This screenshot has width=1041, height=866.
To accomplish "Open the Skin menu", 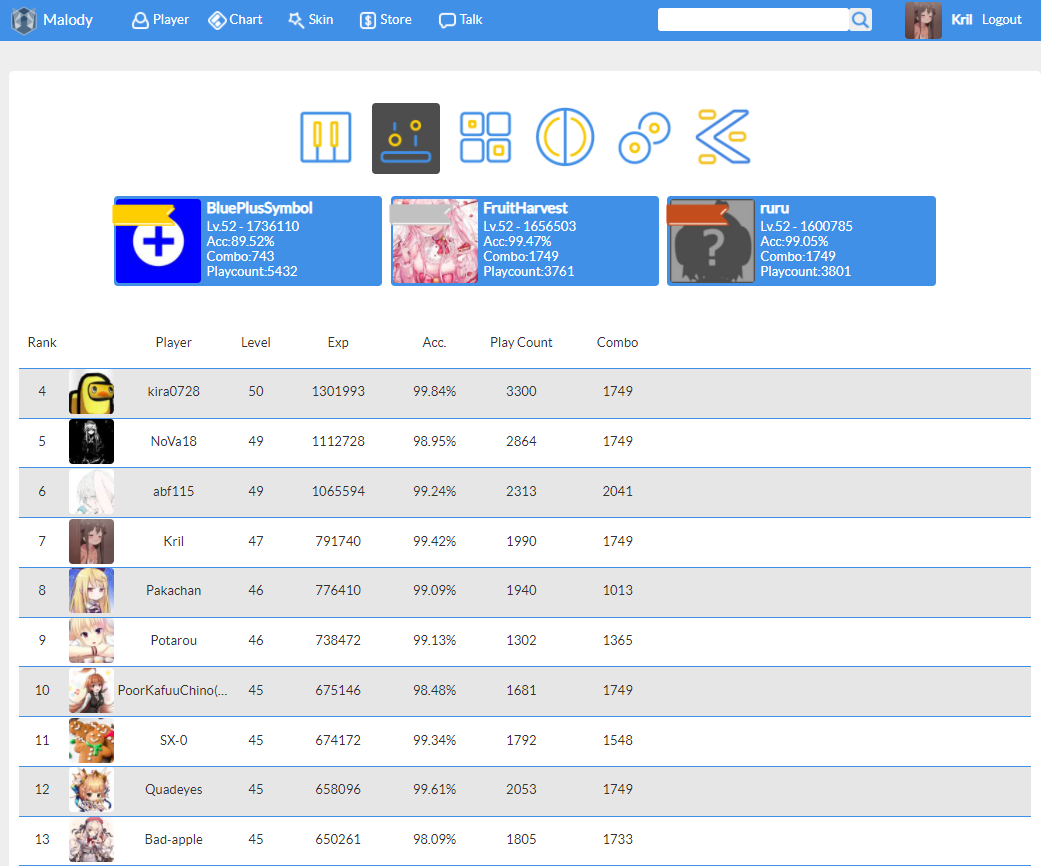I will coord(311,20).
